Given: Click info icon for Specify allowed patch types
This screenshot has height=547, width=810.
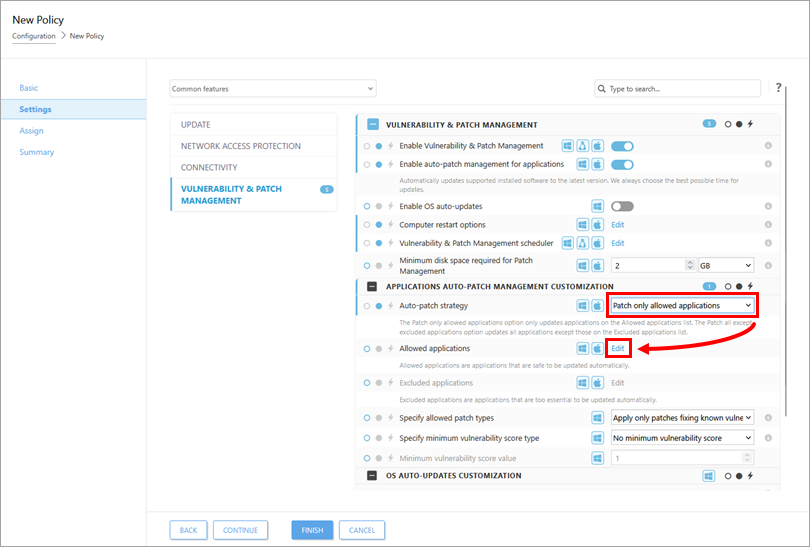Looking at the screenshot, I should coord(768,418).
